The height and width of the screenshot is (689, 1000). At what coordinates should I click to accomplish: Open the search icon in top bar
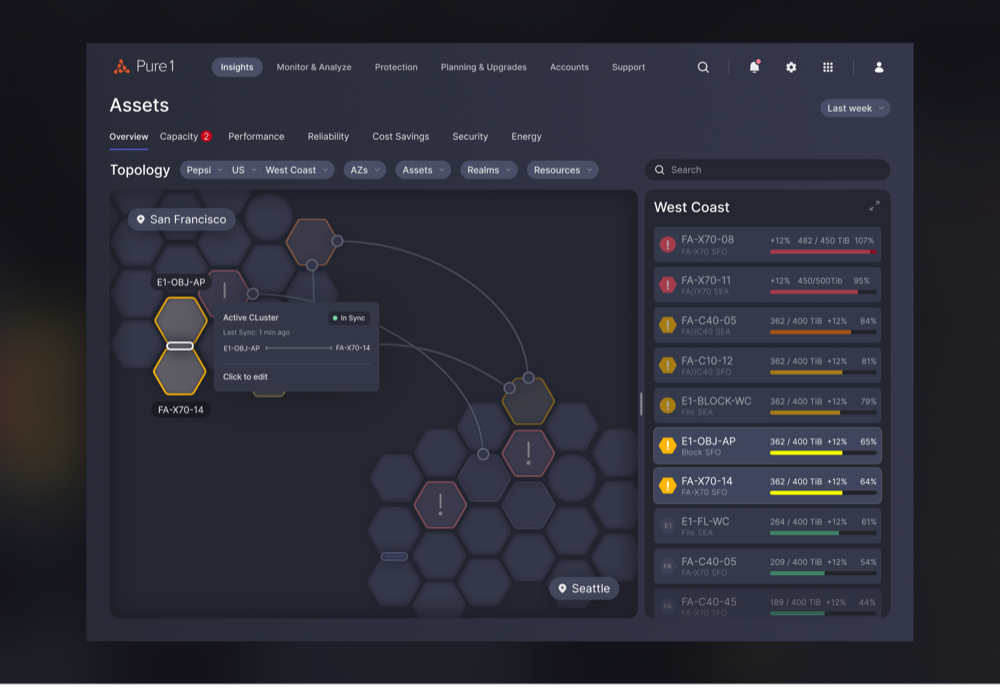(703, 67)
